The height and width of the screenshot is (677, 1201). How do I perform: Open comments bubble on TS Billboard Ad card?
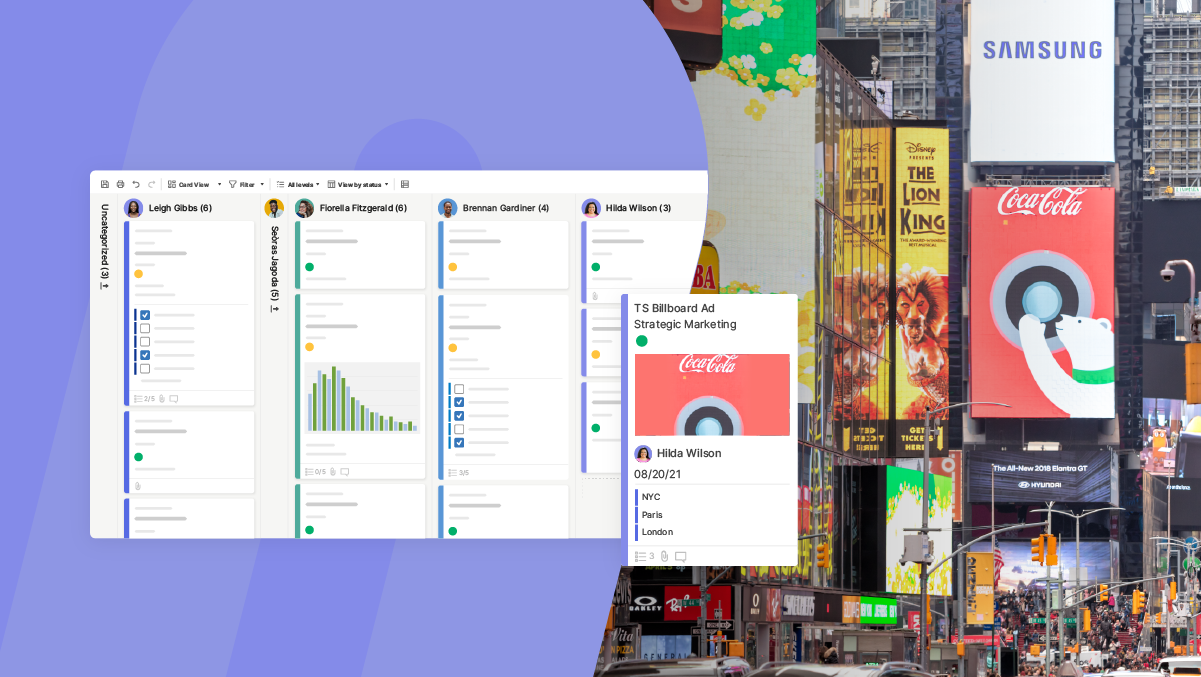pos(683,556)
